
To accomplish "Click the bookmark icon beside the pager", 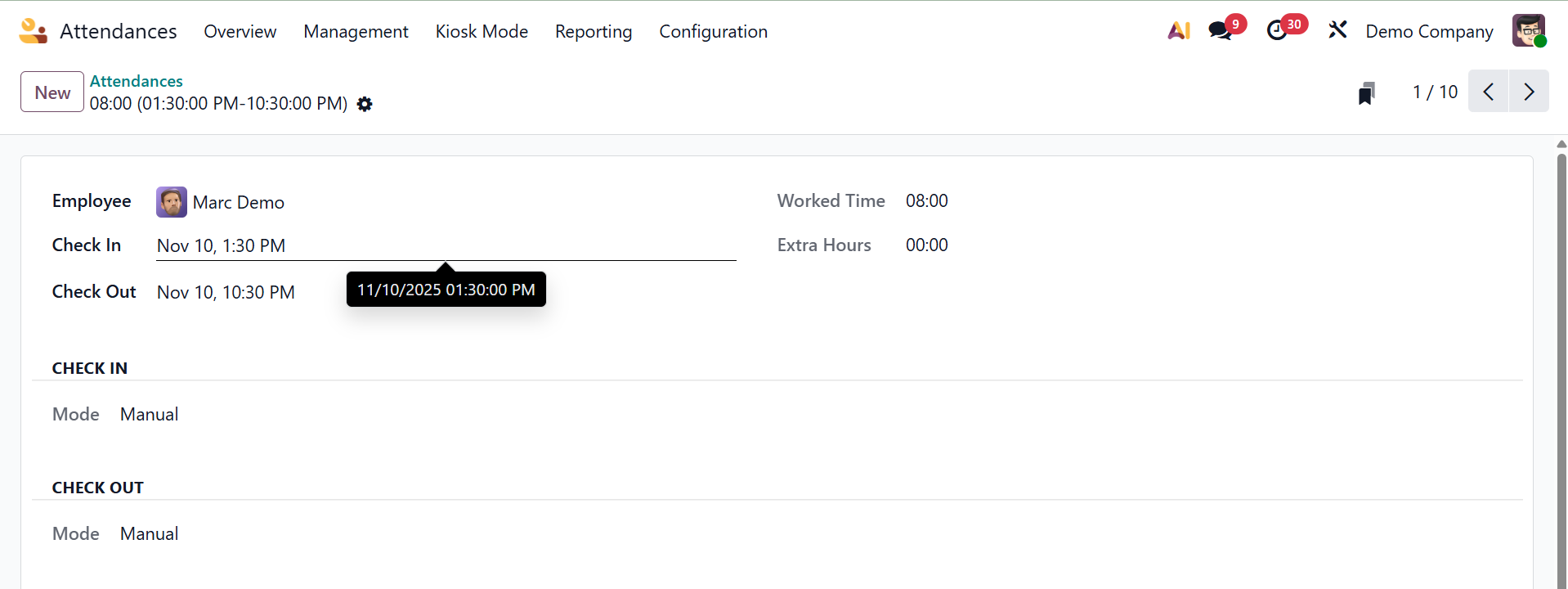I will [1366, 93].
